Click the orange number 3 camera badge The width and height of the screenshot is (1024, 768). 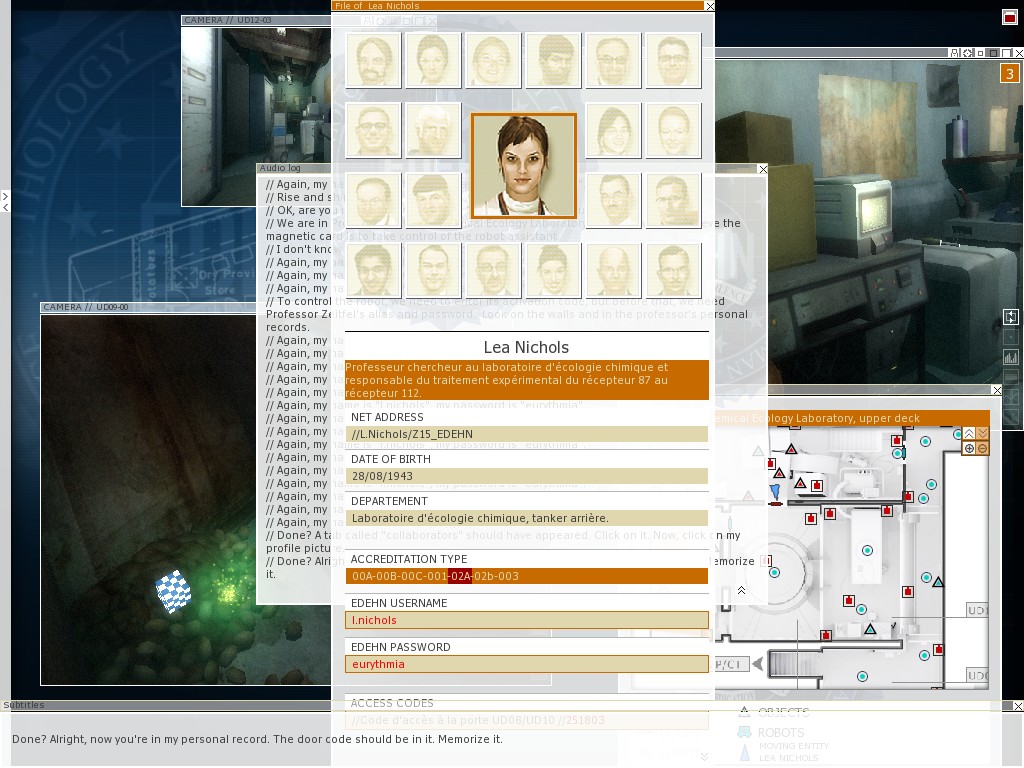coord(1009,74)
